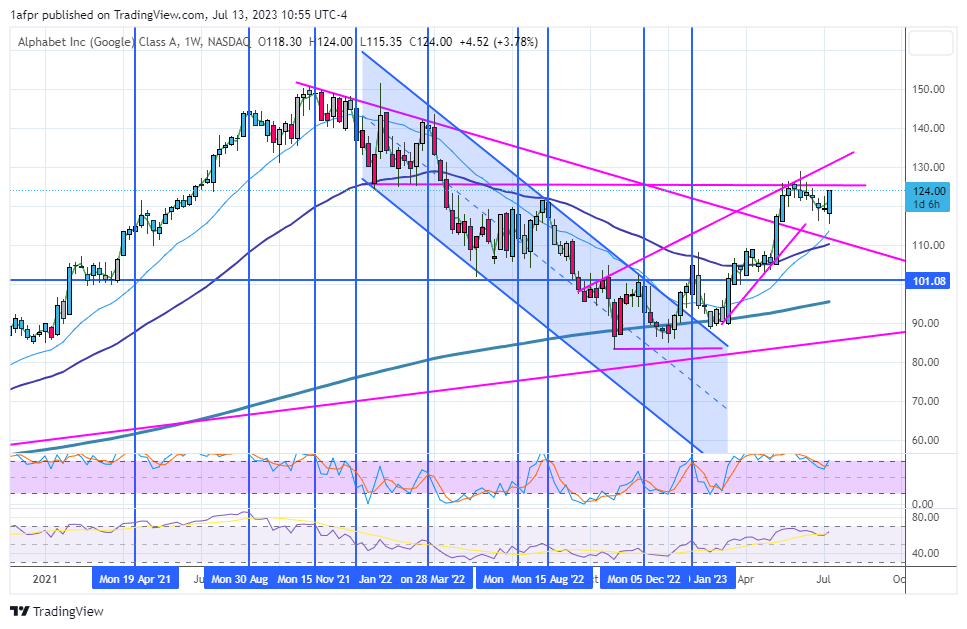Click the Jul label on time axis

823,579
